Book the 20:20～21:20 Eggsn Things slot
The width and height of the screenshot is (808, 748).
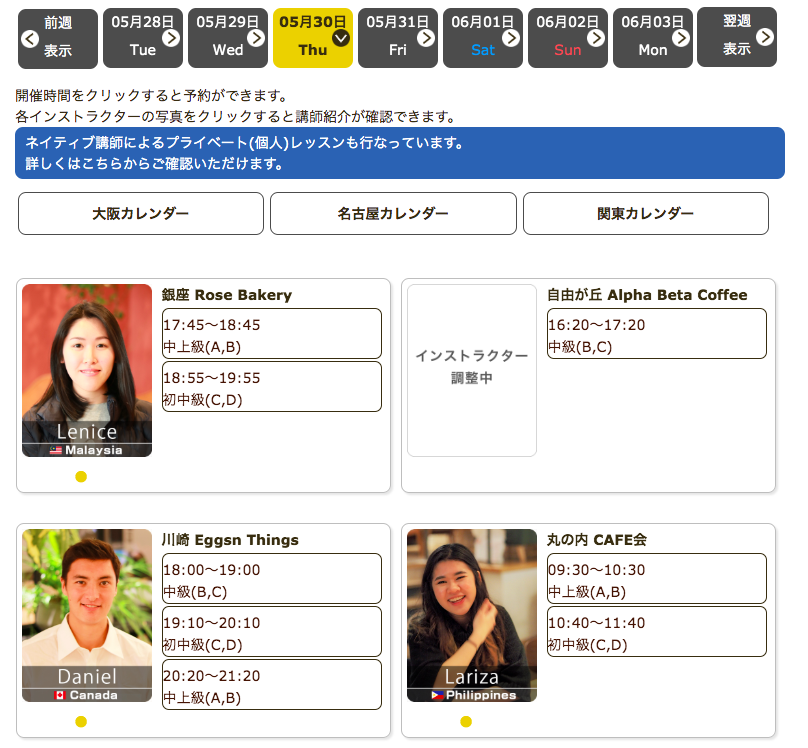(272, 685)
